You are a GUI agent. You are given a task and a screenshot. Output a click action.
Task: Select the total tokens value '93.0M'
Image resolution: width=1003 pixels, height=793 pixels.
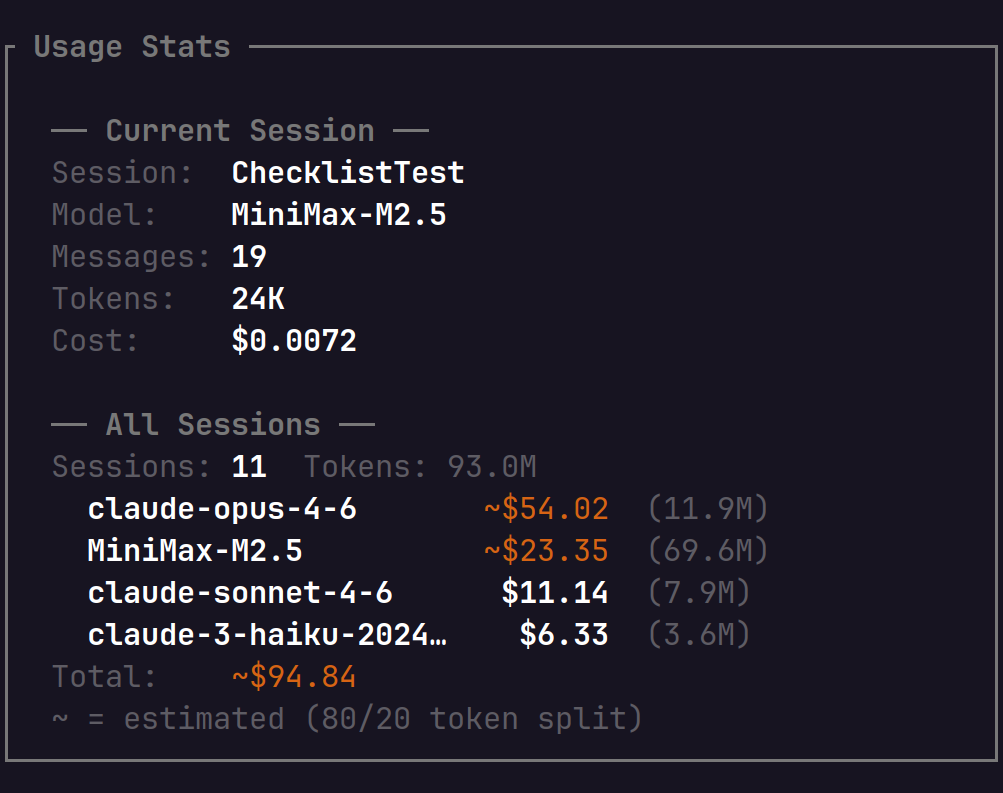coord(491,466)
